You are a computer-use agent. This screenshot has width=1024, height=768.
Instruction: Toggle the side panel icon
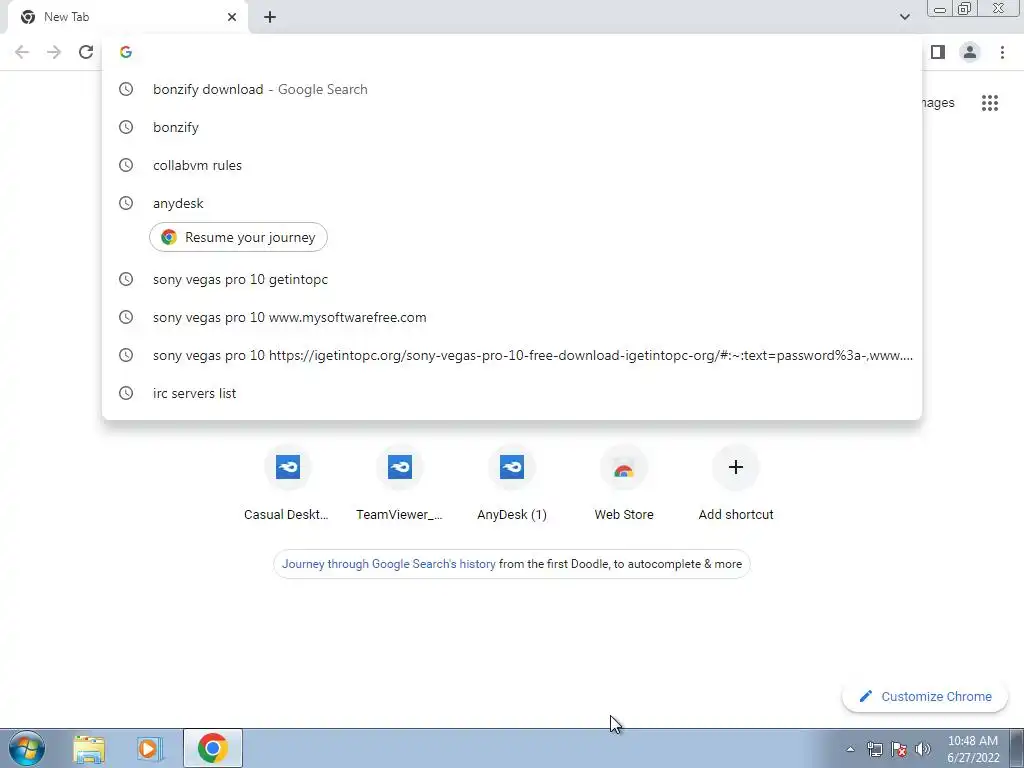(938, 52)
